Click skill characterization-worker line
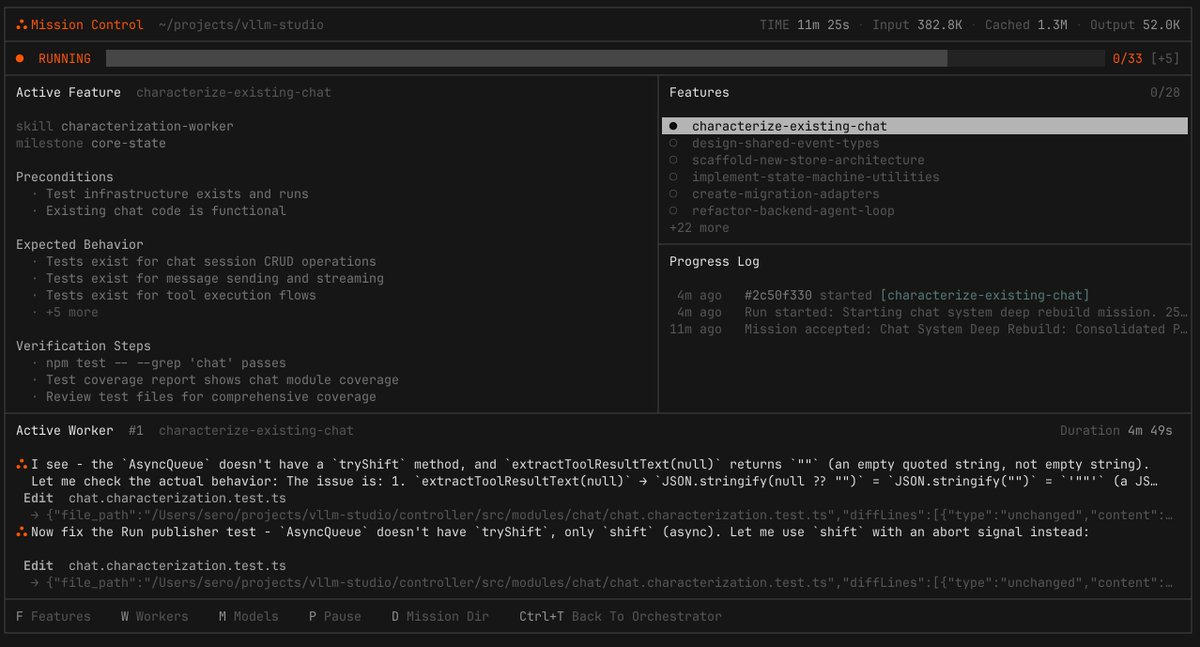Image resolution: width=1200 pixels, height=647 pixels. coord(125,127)
